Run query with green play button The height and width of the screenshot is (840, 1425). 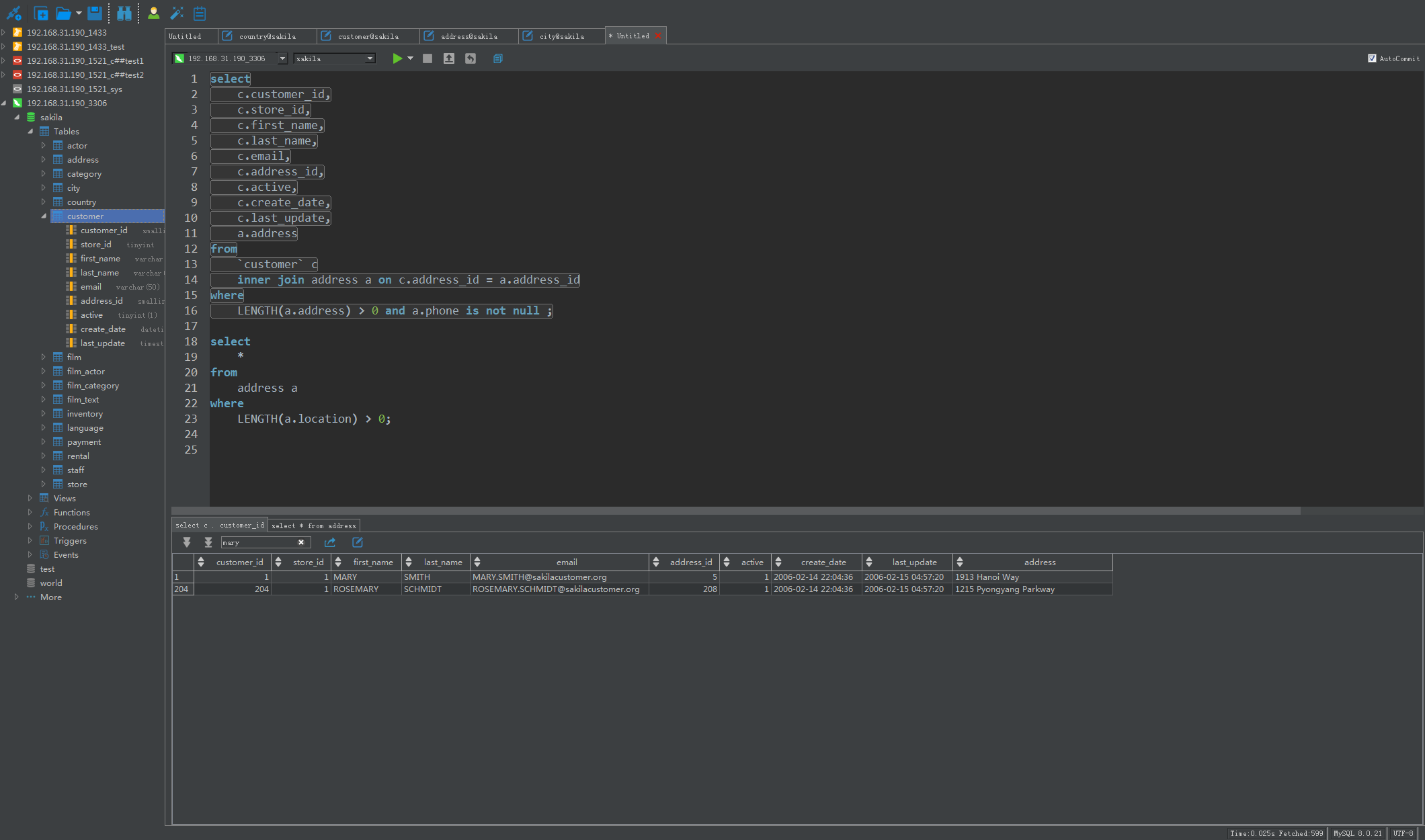397,58
